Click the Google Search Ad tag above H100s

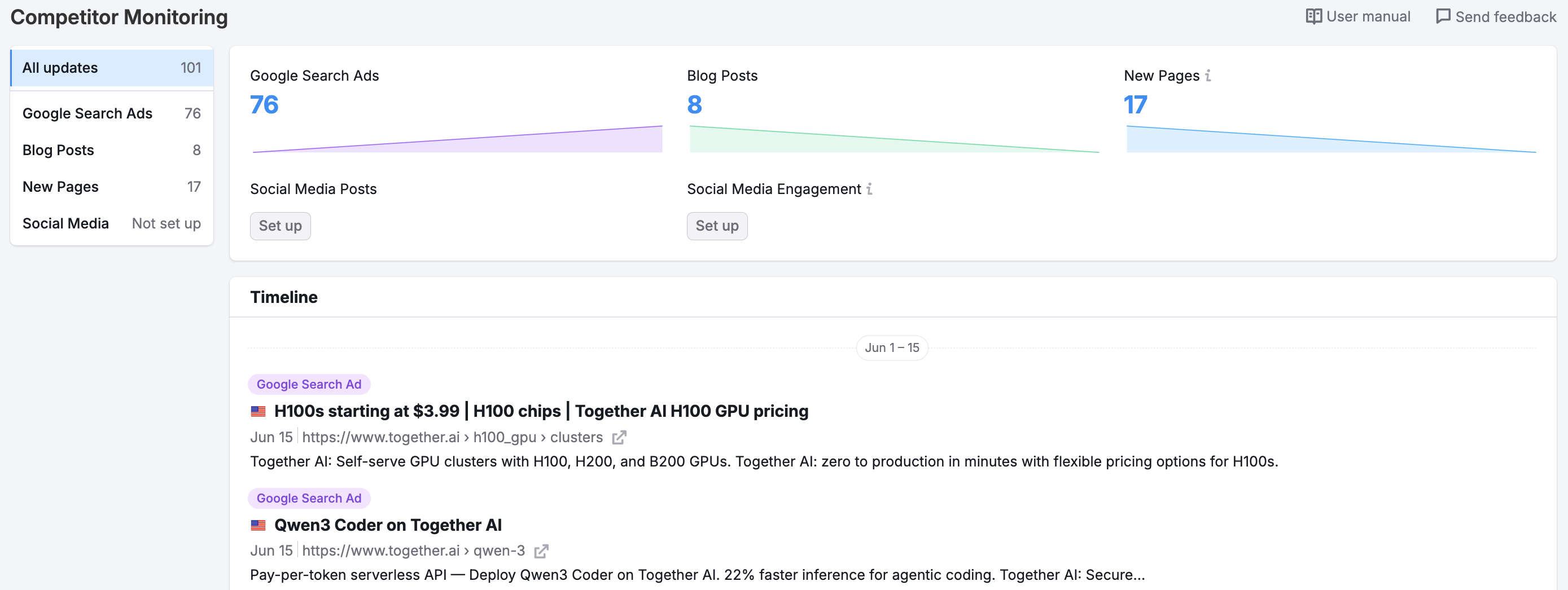coord(309,385)
